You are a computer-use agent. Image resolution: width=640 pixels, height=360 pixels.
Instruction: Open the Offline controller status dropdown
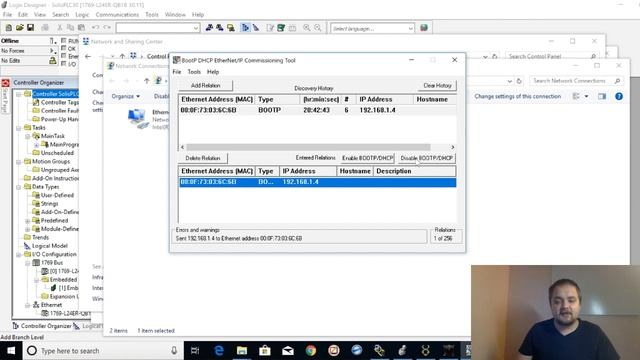tap(53, 41)
